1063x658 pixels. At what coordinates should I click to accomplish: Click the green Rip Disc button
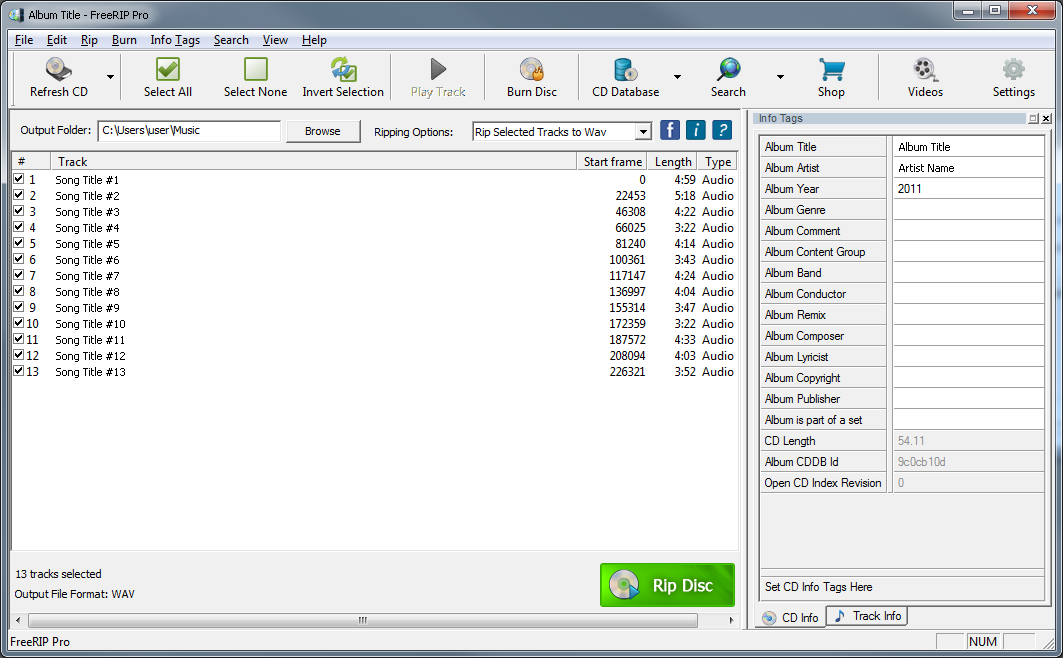coord(667,585)
